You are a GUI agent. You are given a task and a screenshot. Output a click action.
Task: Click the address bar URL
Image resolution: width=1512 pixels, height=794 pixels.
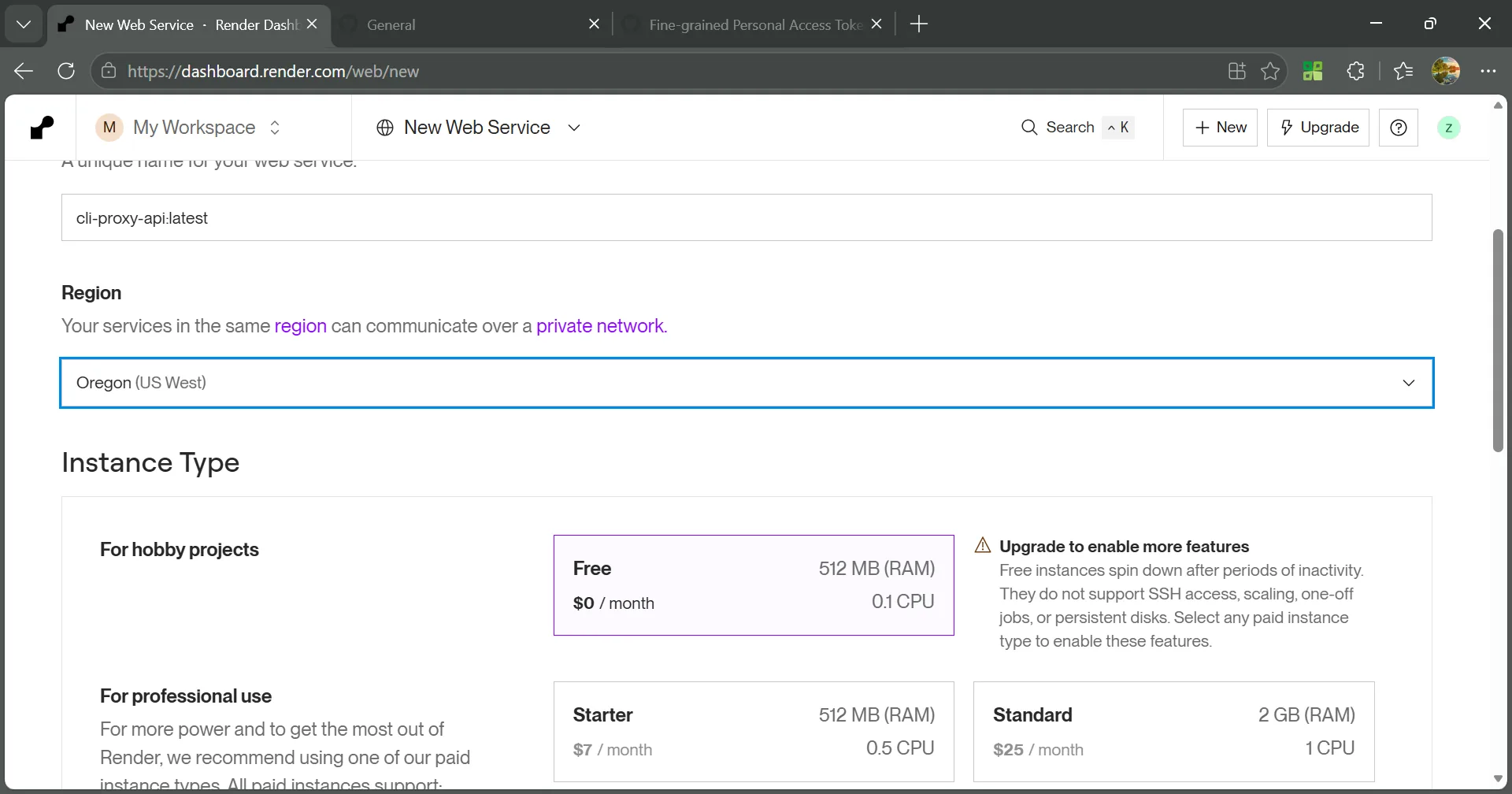[x=273, y=72]
